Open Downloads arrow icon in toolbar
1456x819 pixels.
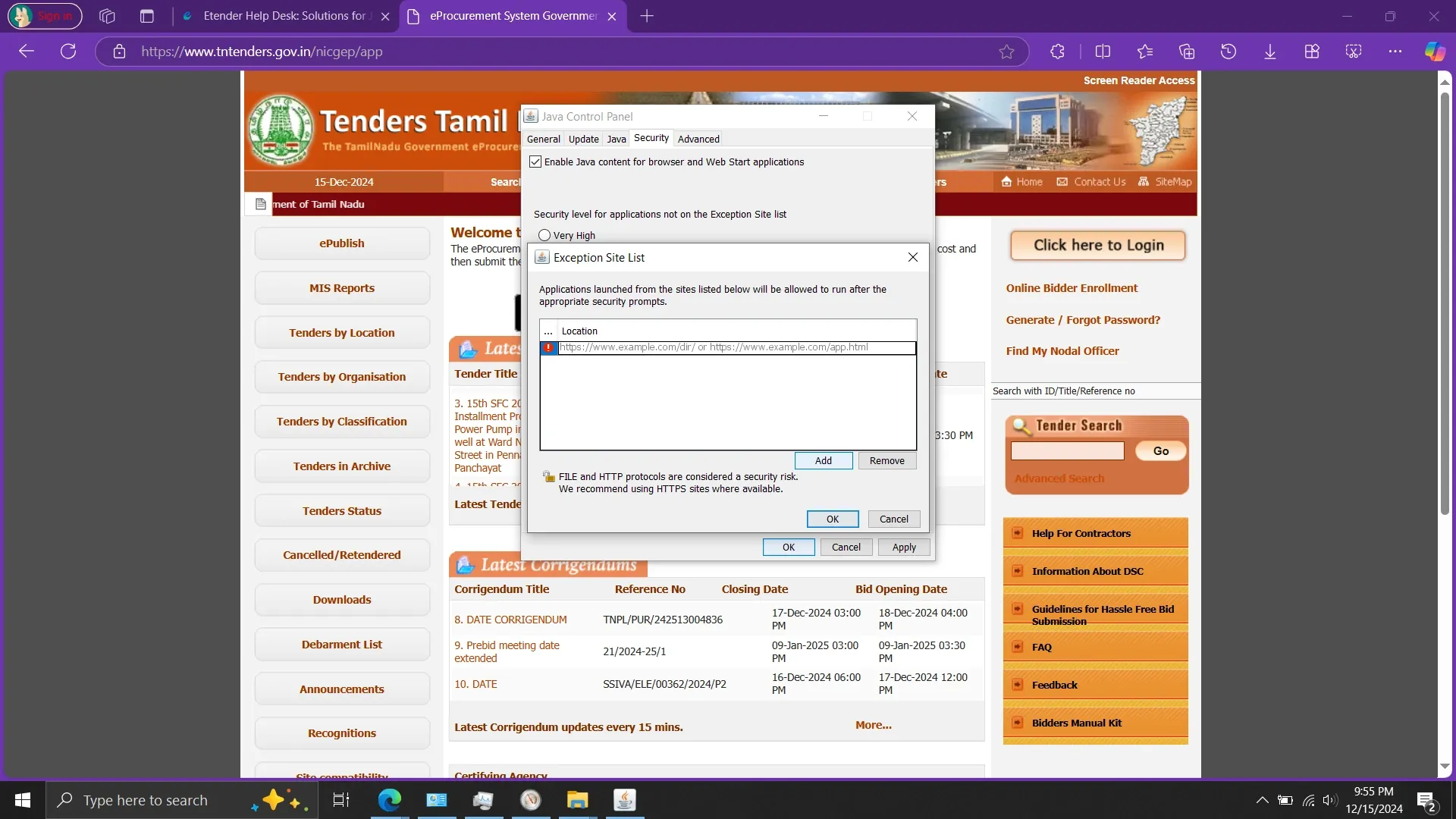point(1270,52)
